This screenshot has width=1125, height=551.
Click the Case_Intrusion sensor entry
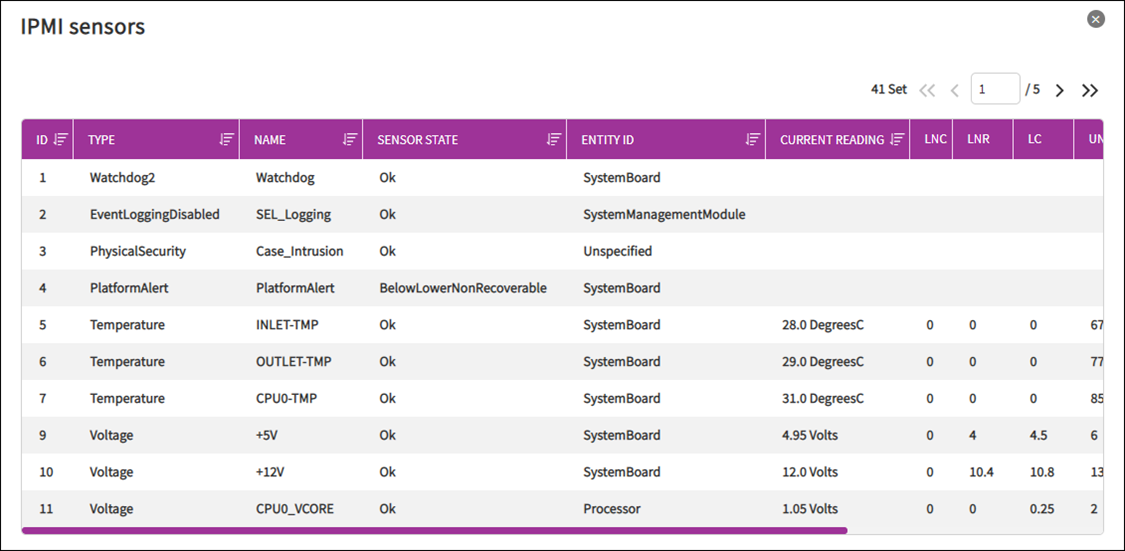coord(299,251)
